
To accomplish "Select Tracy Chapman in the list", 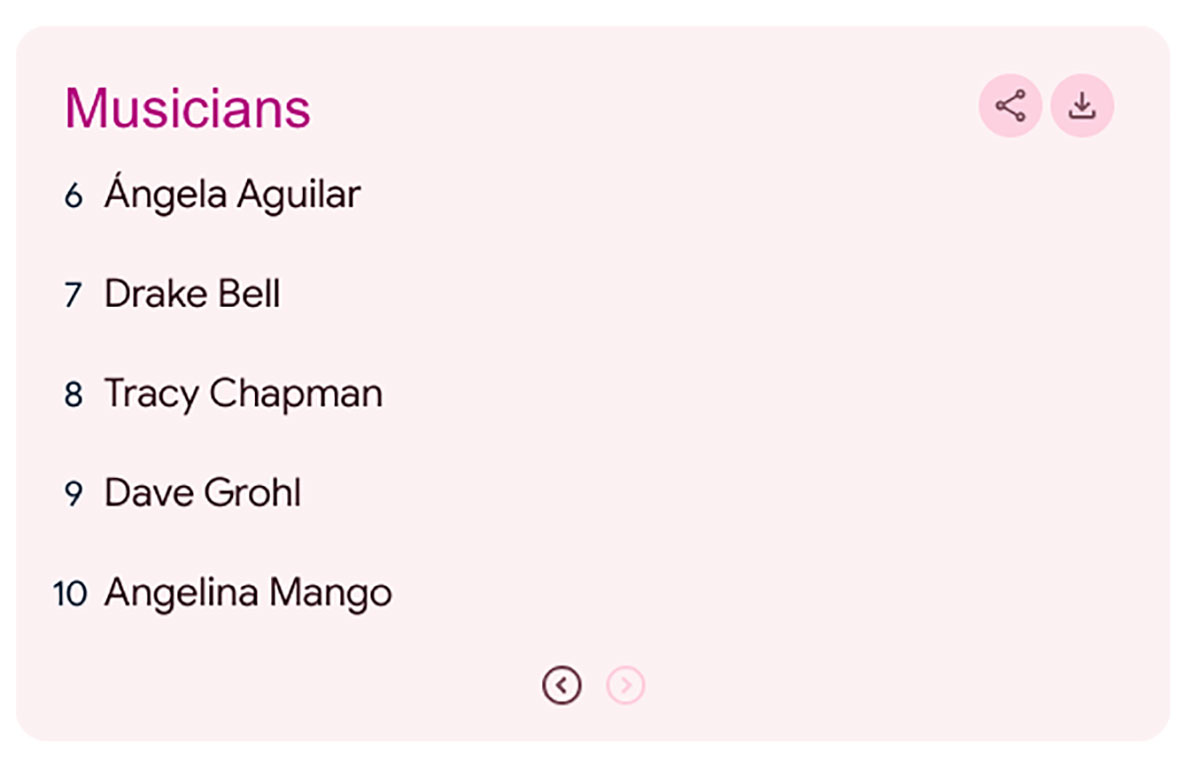I will pos(243,394).
